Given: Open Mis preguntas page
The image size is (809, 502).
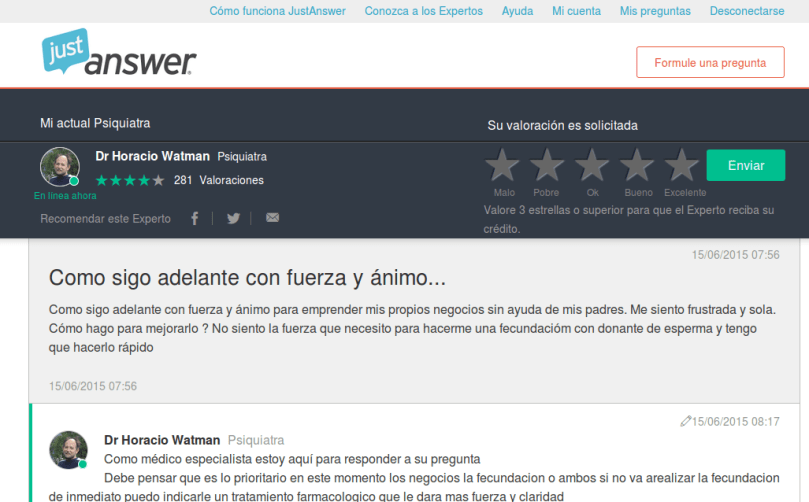Looking at the screenshot, I should coord(655,11).
